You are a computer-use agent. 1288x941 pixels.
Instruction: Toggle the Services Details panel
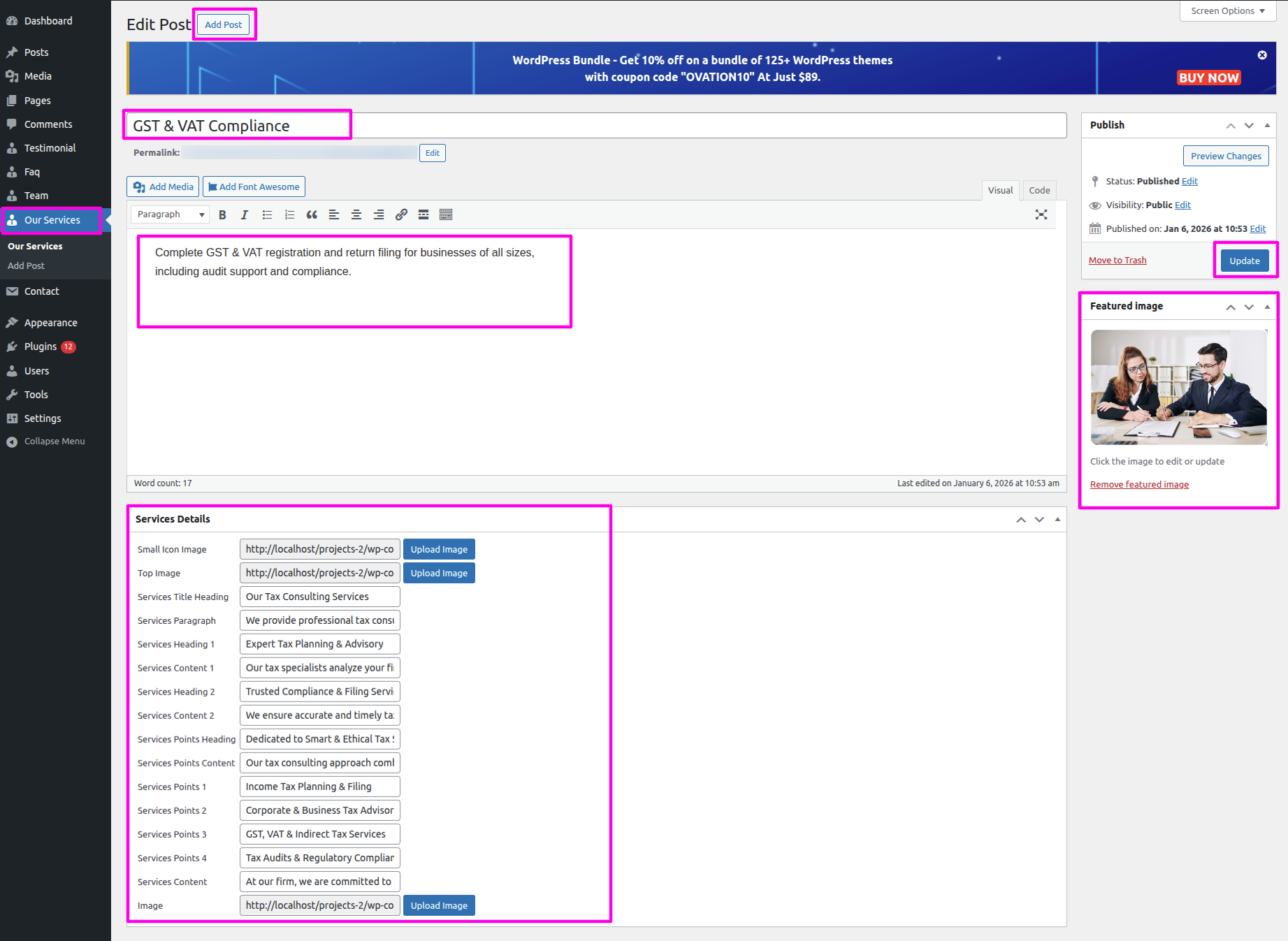(1057, 519)
